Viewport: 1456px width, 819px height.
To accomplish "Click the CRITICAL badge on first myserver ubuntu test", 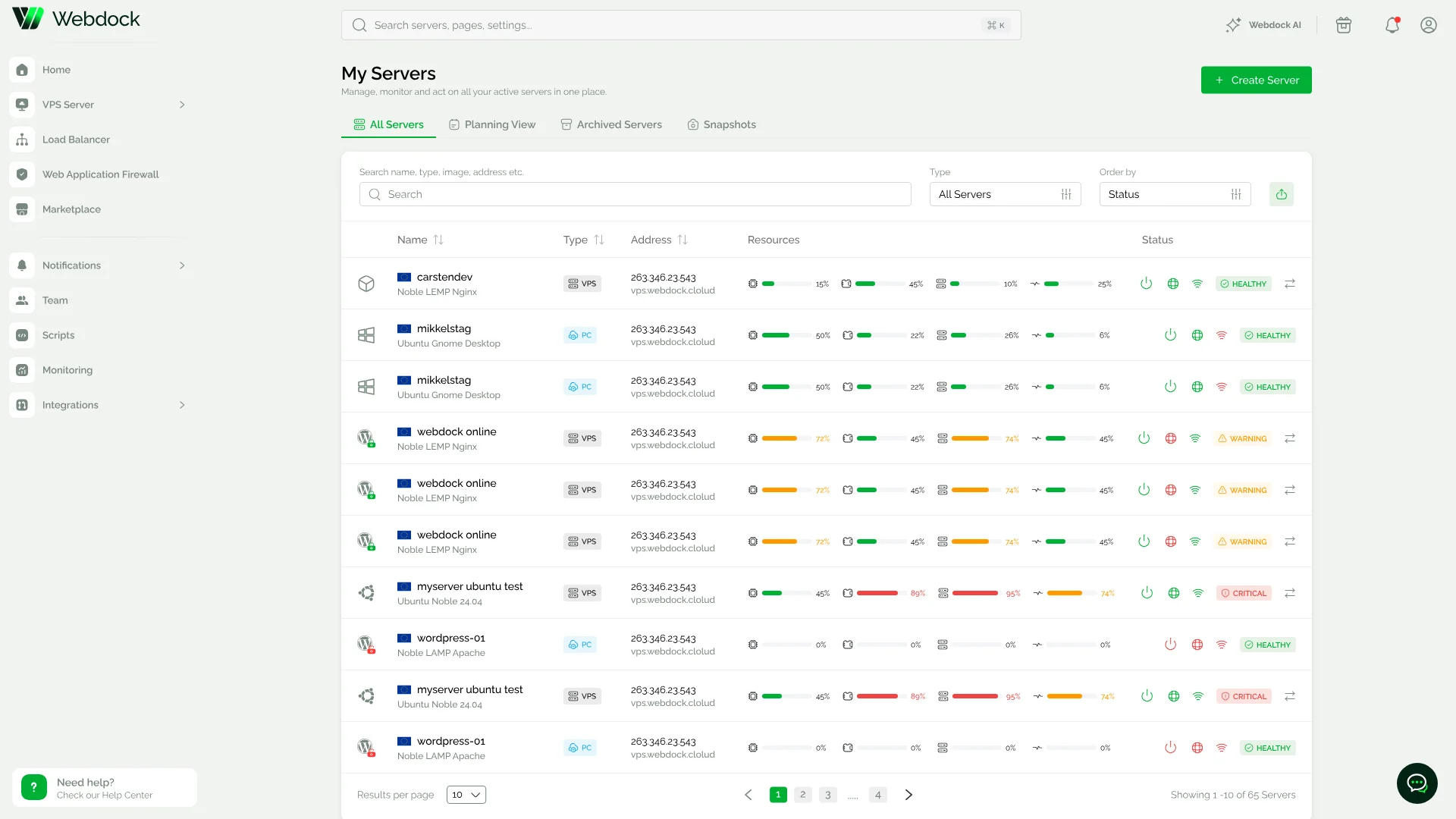I will coord(1244,593).
